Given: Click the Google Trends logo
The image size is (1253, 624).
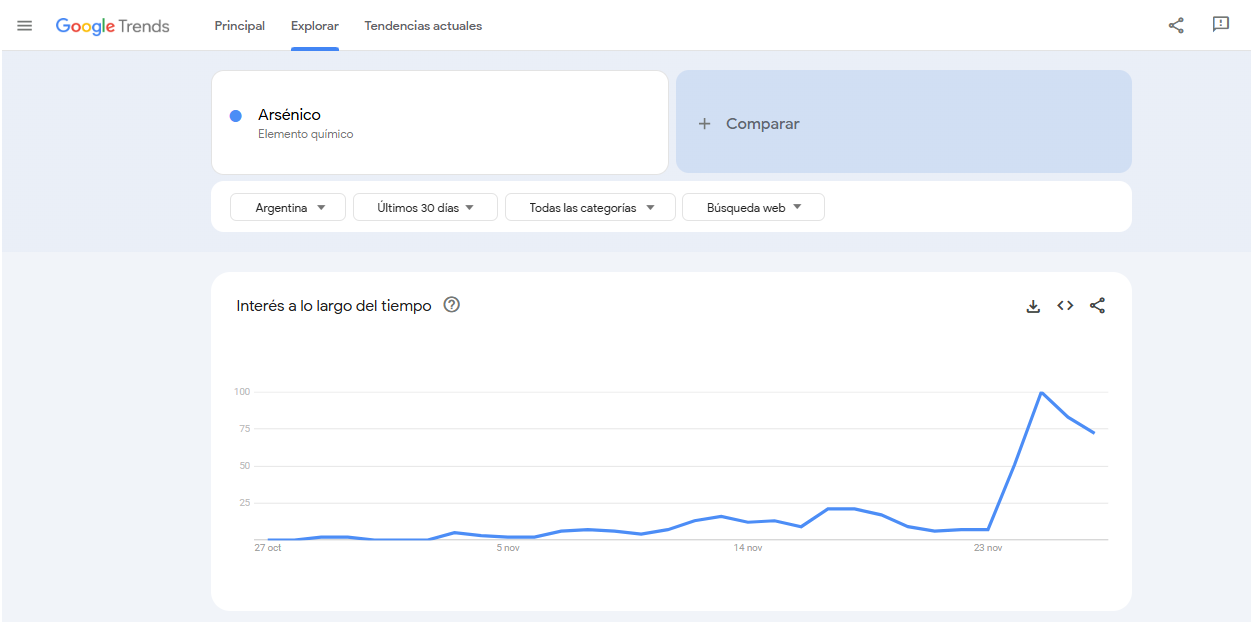Looking at the screenshot, I should pos(112,26).
